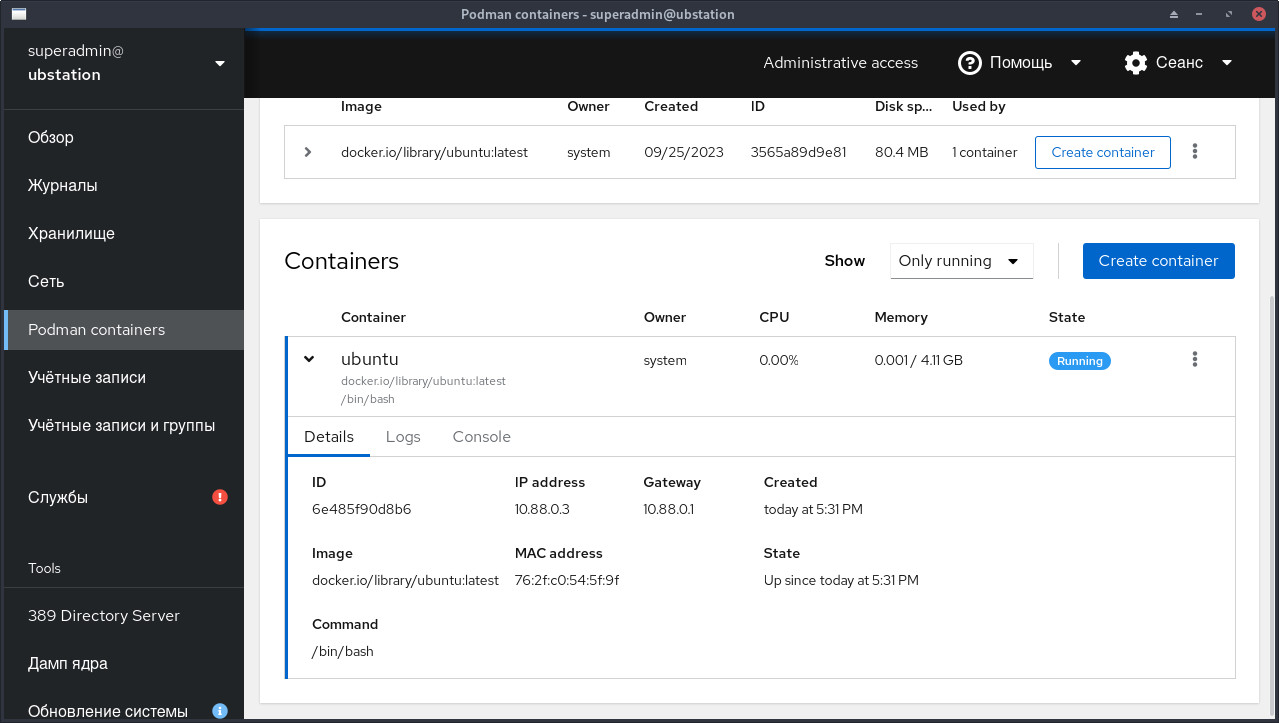Click the keep-above arrow icon in title bar
Image resolution: width=1279 pixels, height=723 pixels.
[x=1174, y=14]
